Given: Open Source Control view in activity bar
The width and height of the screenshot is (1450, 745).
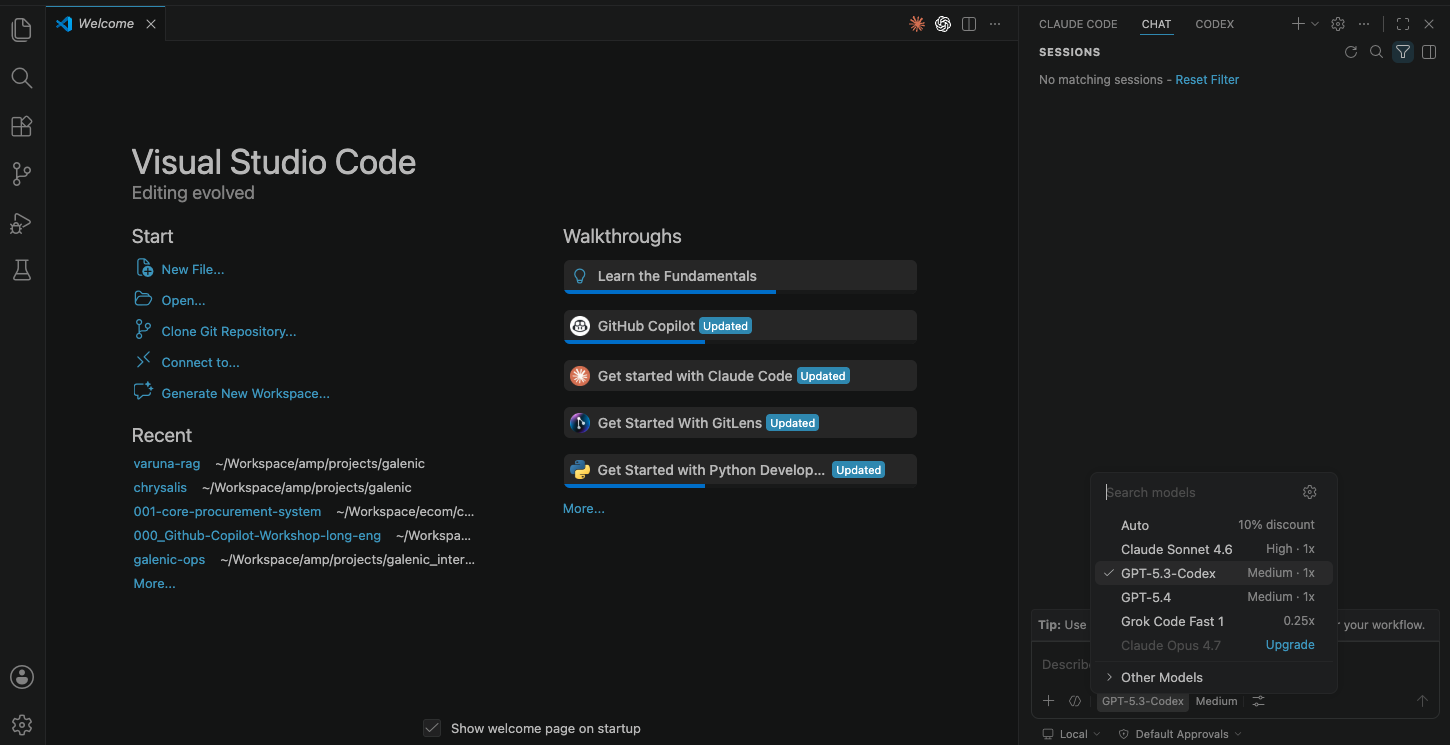Looking at the screenshot, I should click(22, 174).
